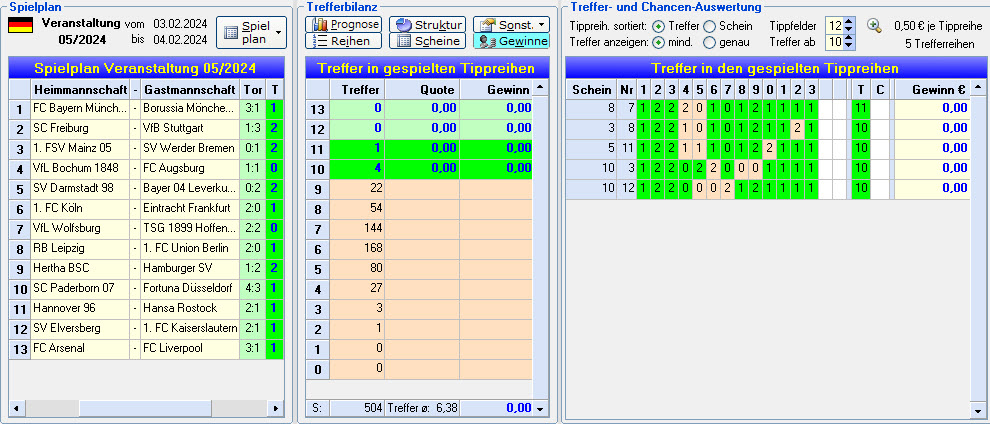Viewport: 990px width, 424px height.
Task: Select the Treffer sort radio button
Action: click(x=659, y=26)
